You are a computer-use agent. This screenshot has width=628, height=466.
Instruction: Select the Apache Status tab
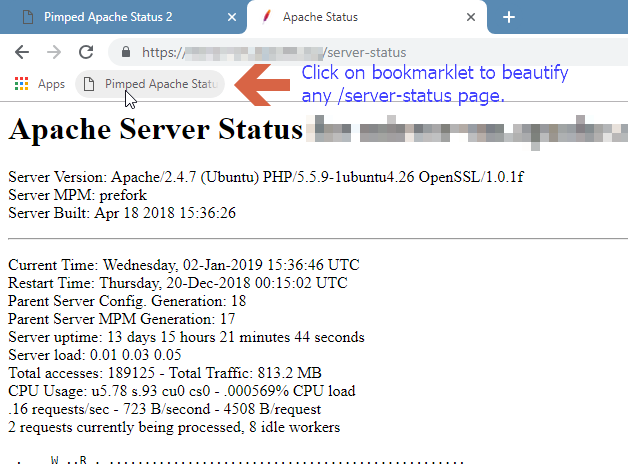point(366,17)
